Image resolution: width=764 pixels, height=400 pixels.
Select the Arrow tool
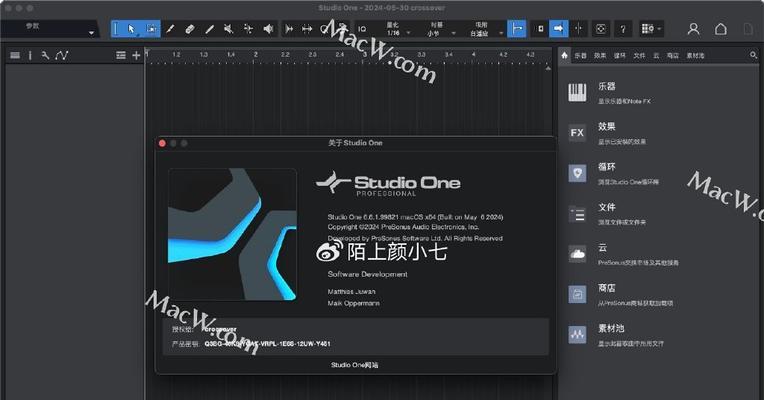tap(131, 29)
